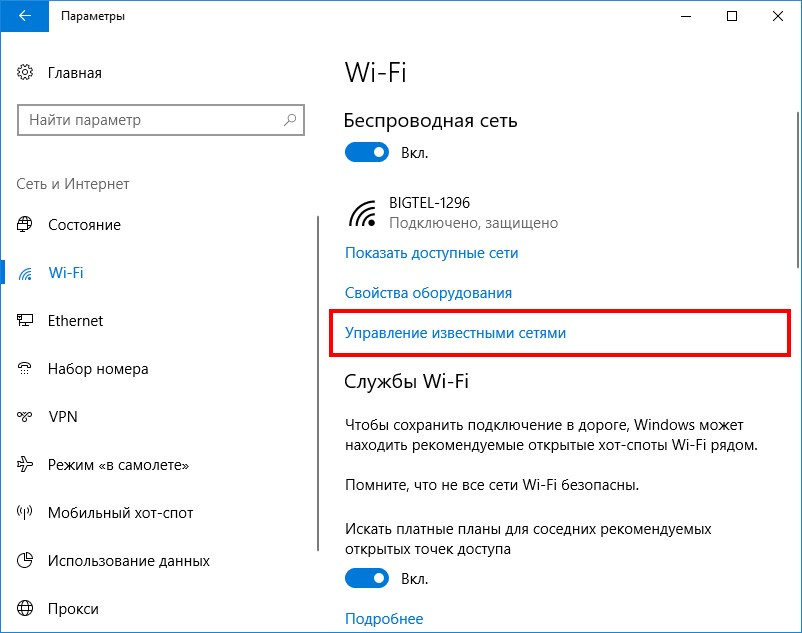Click the Прокси globe icon
Viewport: 802px width, 633px height.
coord(25,608)
